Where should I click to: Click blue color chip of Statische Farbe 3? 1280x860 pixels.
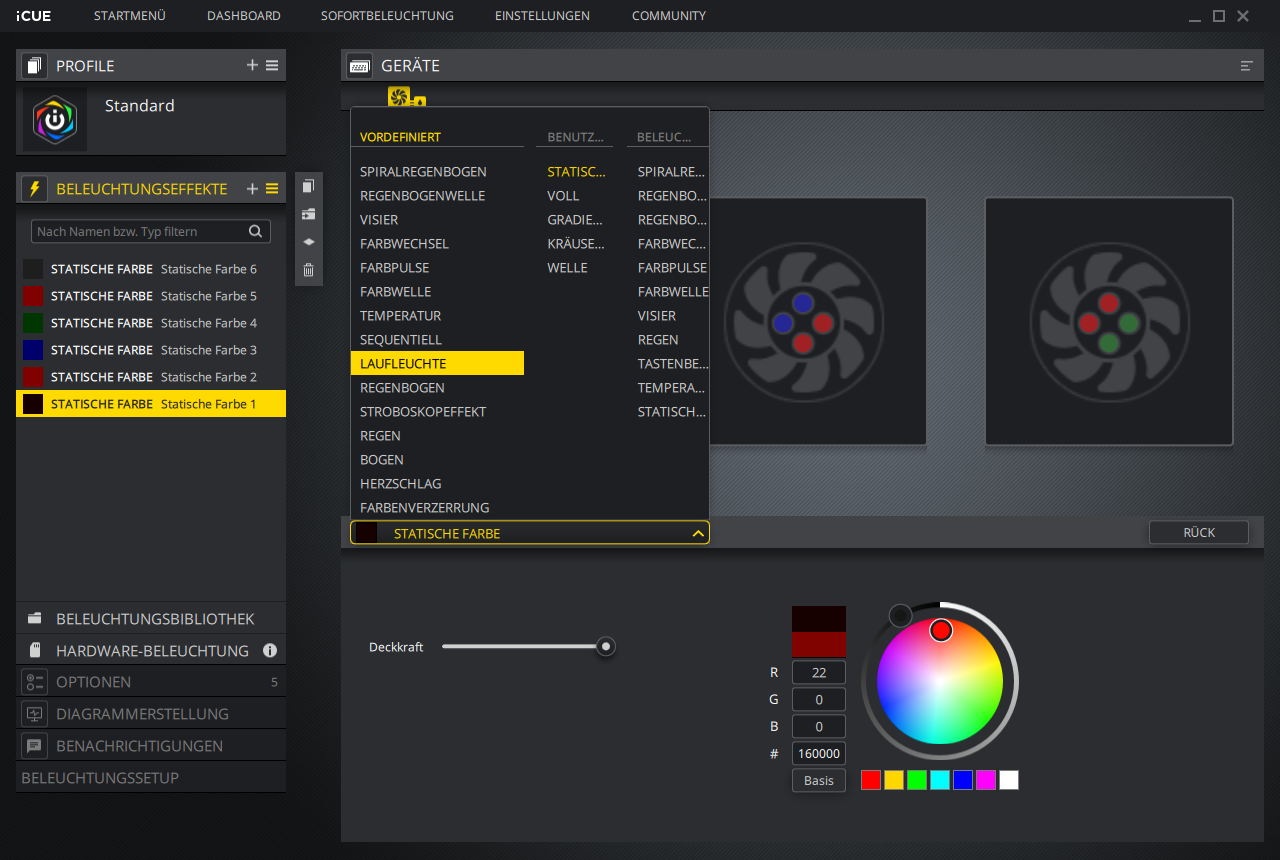click(33, 350)
